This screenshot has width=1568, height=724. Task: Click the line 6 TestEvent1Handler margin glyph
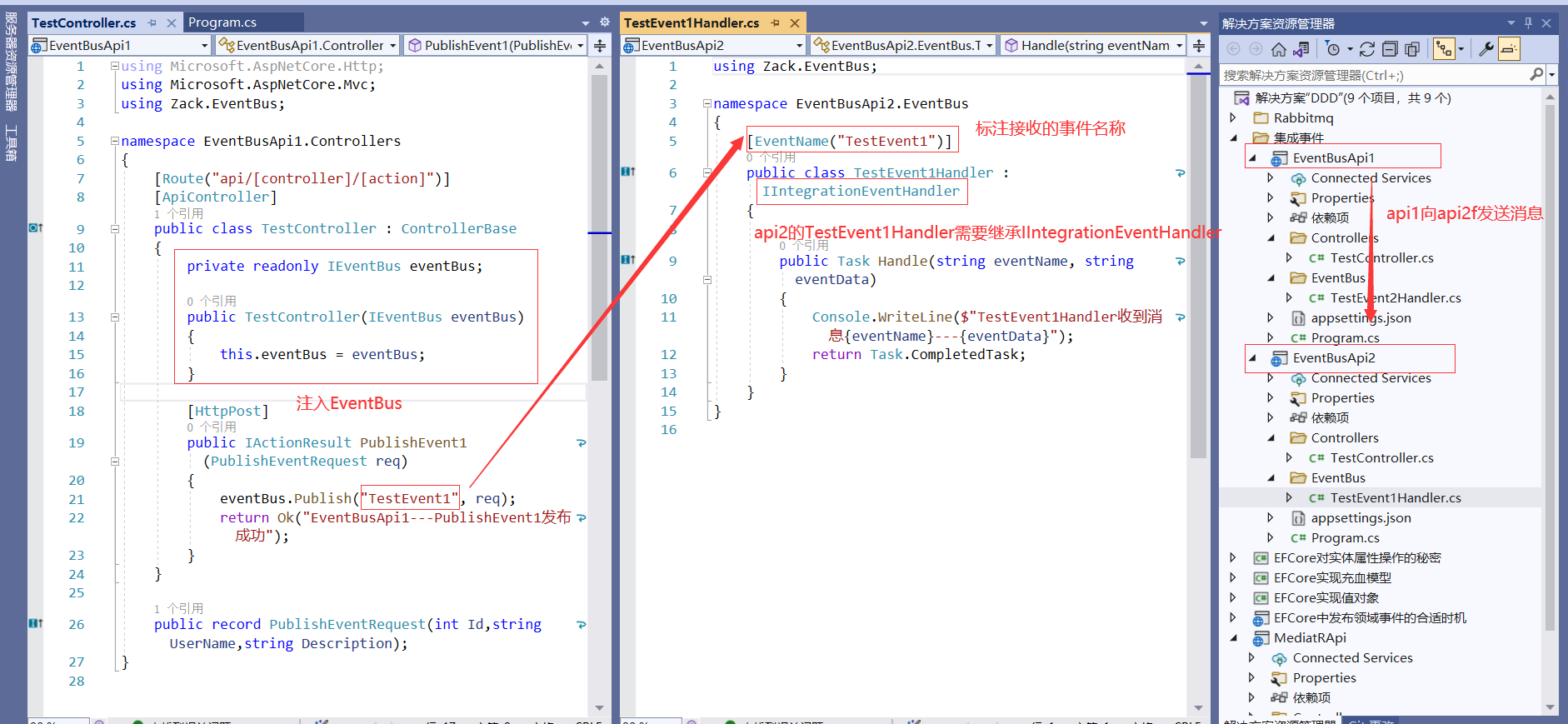628,172
